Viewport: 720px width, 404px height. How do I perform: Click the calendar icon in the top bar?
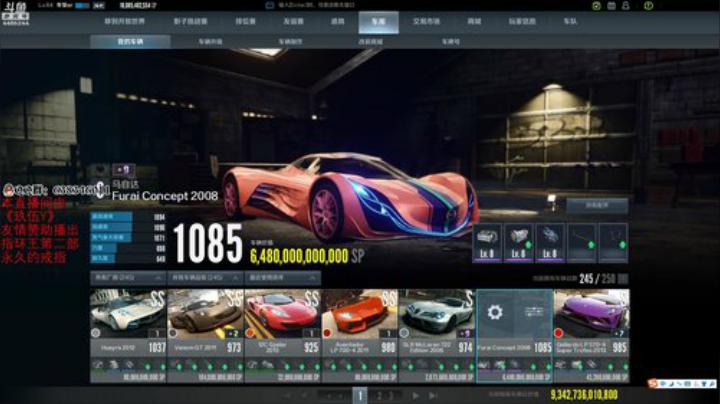[611, 6]
